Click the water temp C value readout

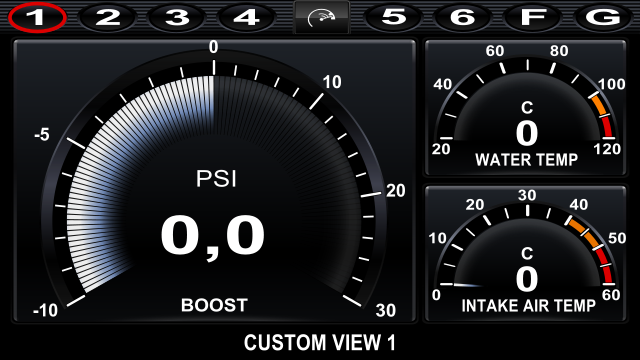pyautogui.click(x=527, y=133)
